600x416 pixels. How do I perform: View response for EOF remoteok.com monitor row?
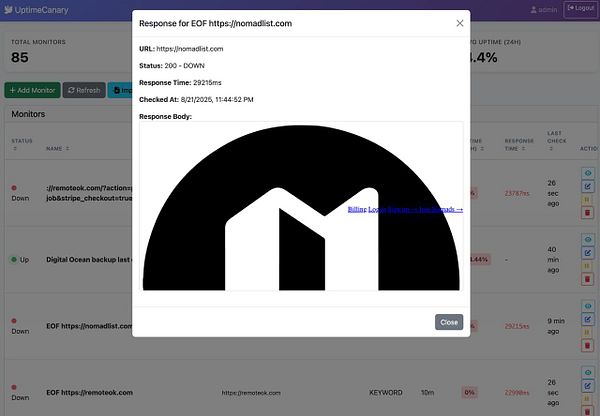(588, 372)
